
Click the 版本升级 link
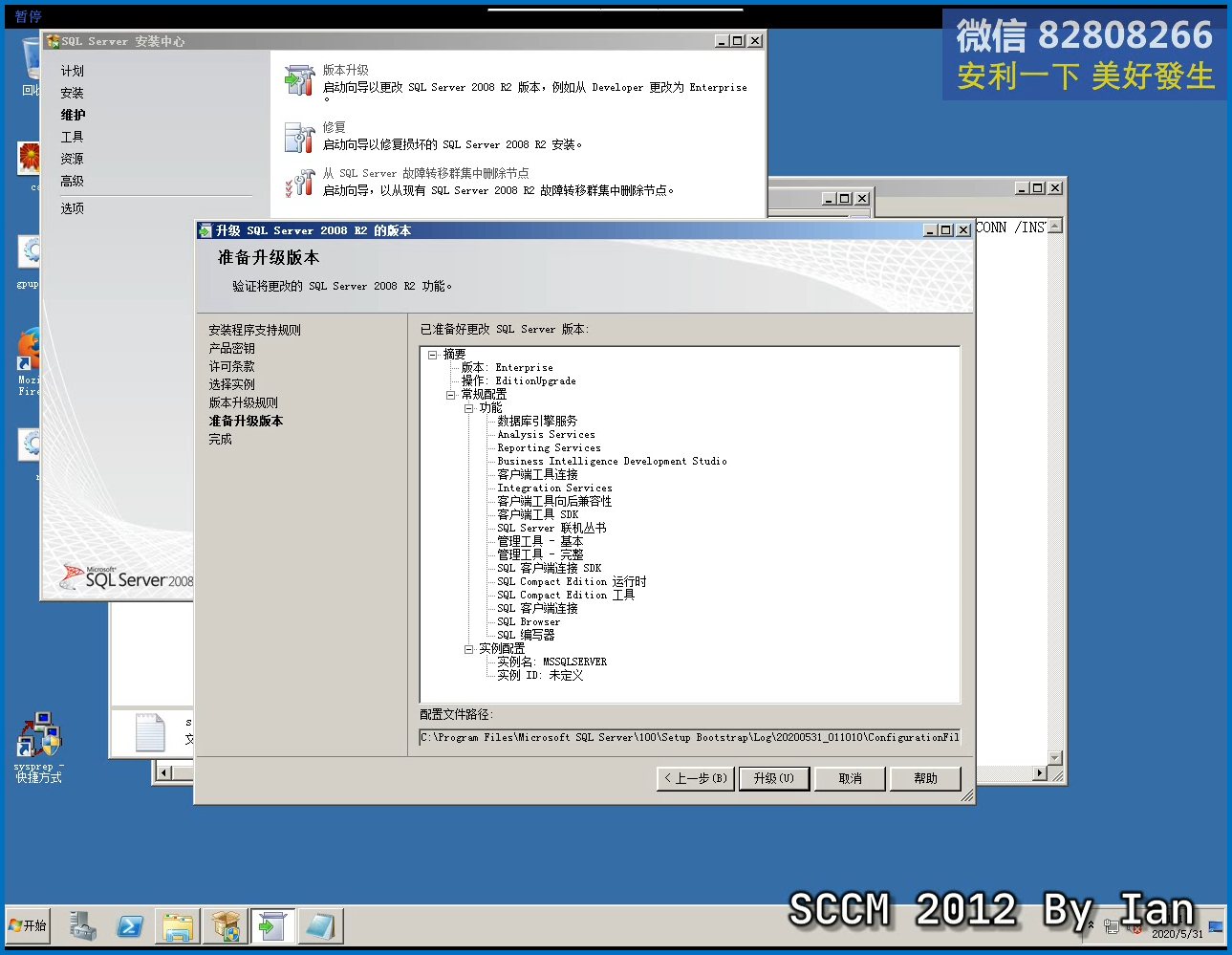(345, 70)
